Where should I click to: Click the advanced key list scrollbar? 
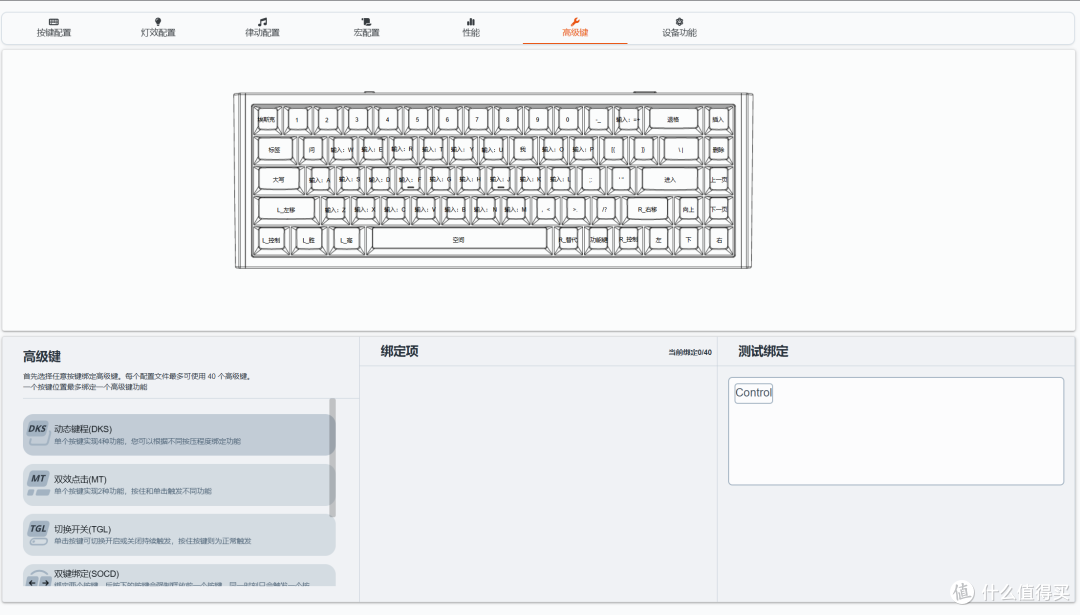pos(333,457)
